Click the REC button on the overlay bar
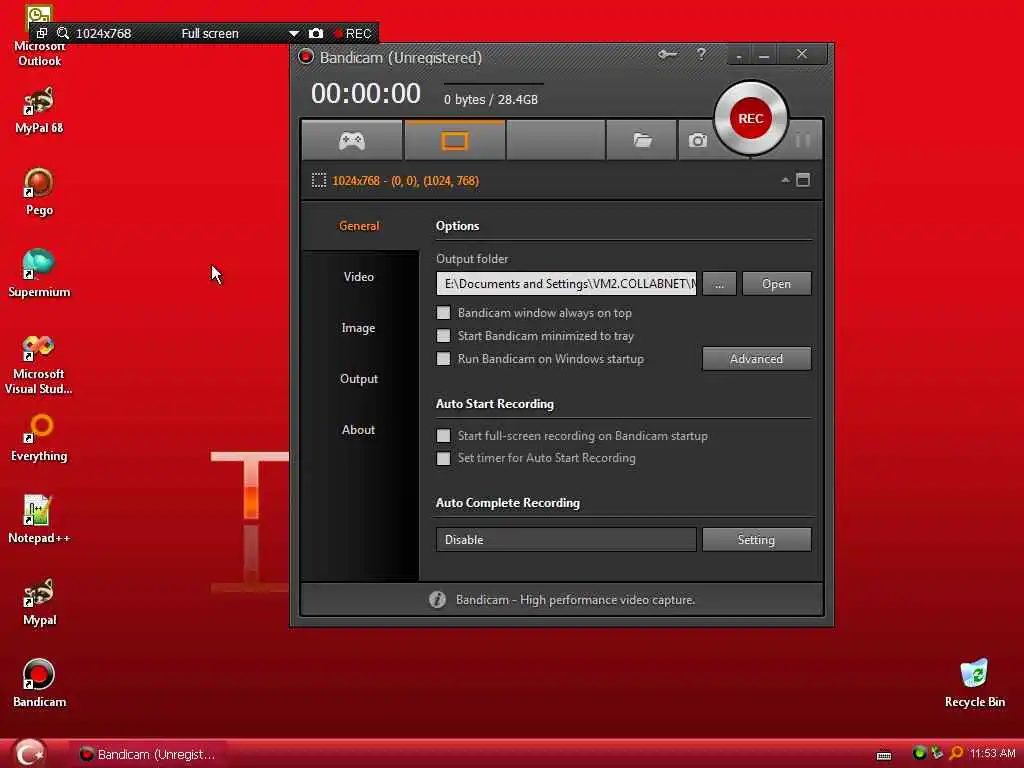The height and width of the screenshot is (768, 1024). tap(353, 33)
